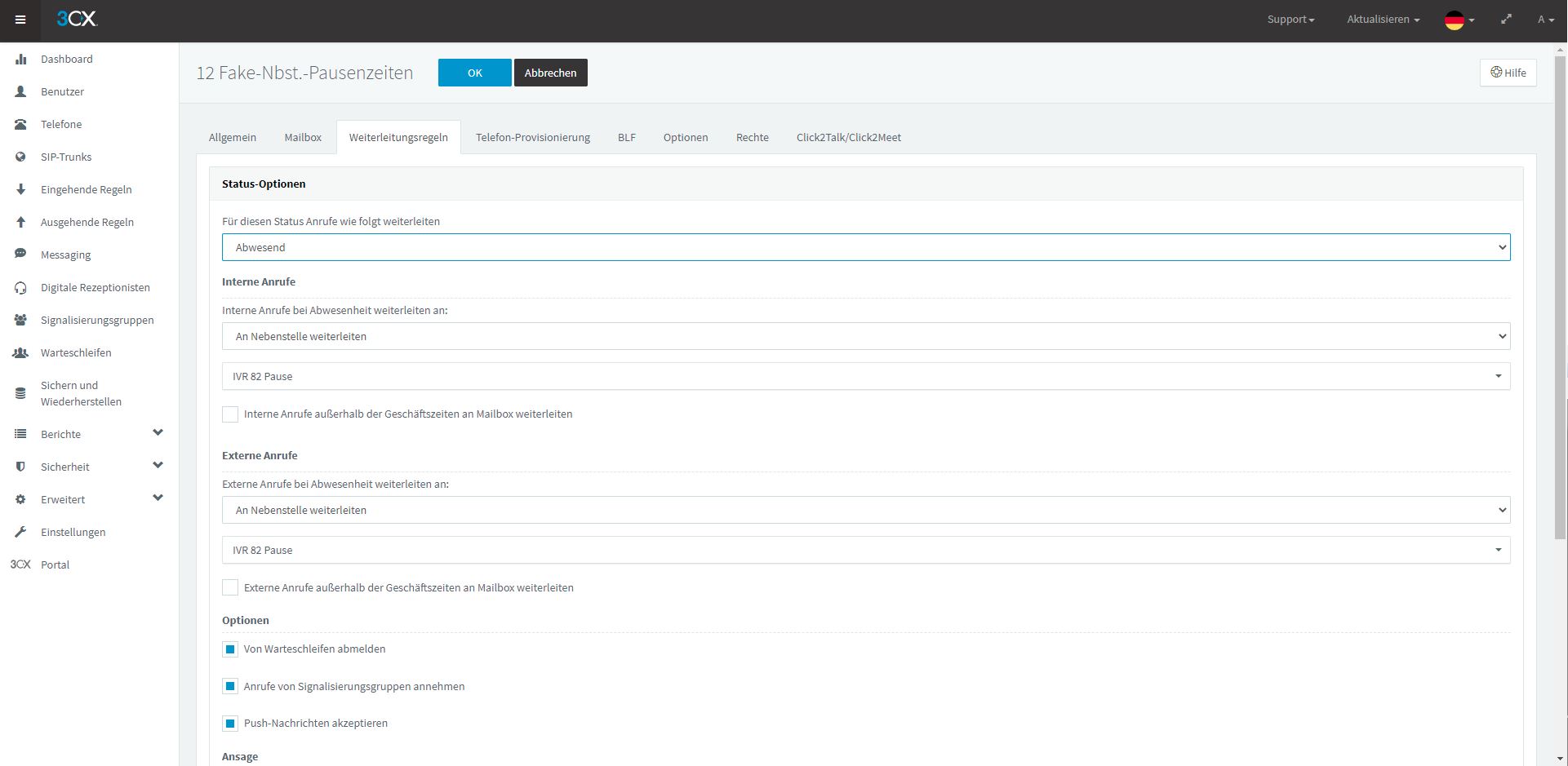Open Dashboard via its chart icon
Image resolution: width=1568 pixels, height=766 pixels.
[20, 60]
